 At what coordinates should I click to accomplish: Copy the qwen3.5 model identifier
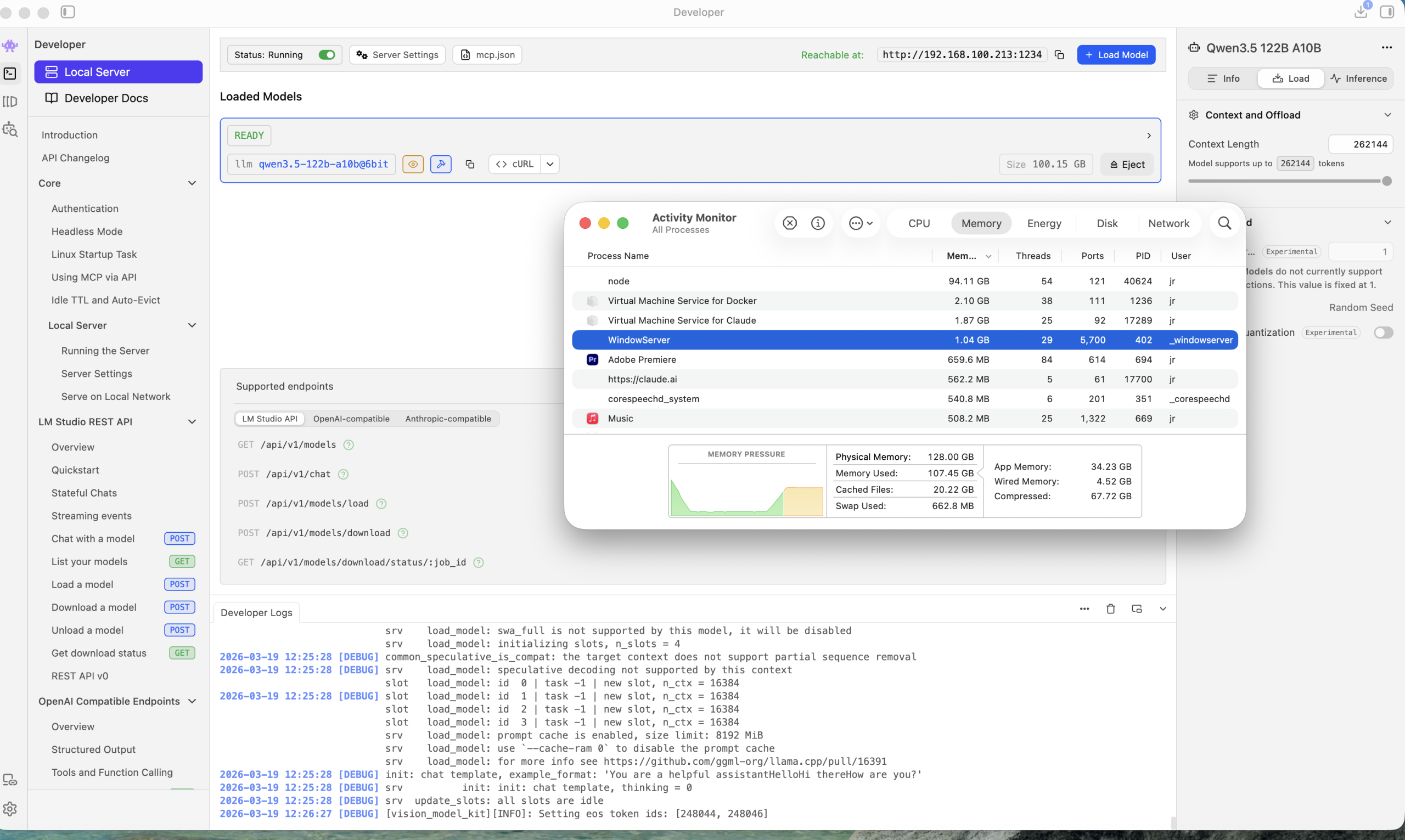[x=470, y=164]
